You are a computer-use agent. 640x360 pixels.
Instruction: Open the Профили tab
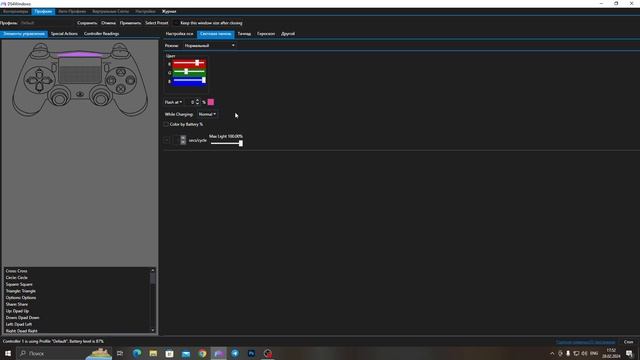43,11
